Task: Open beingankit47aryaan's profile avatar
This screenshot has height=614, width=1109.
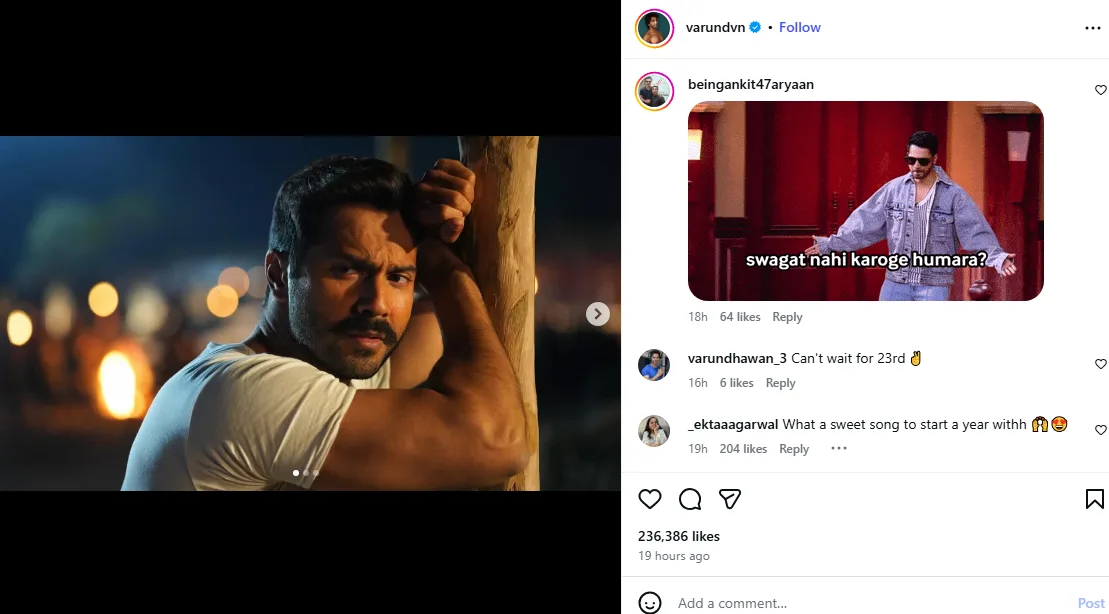Action: pos(654,92)
